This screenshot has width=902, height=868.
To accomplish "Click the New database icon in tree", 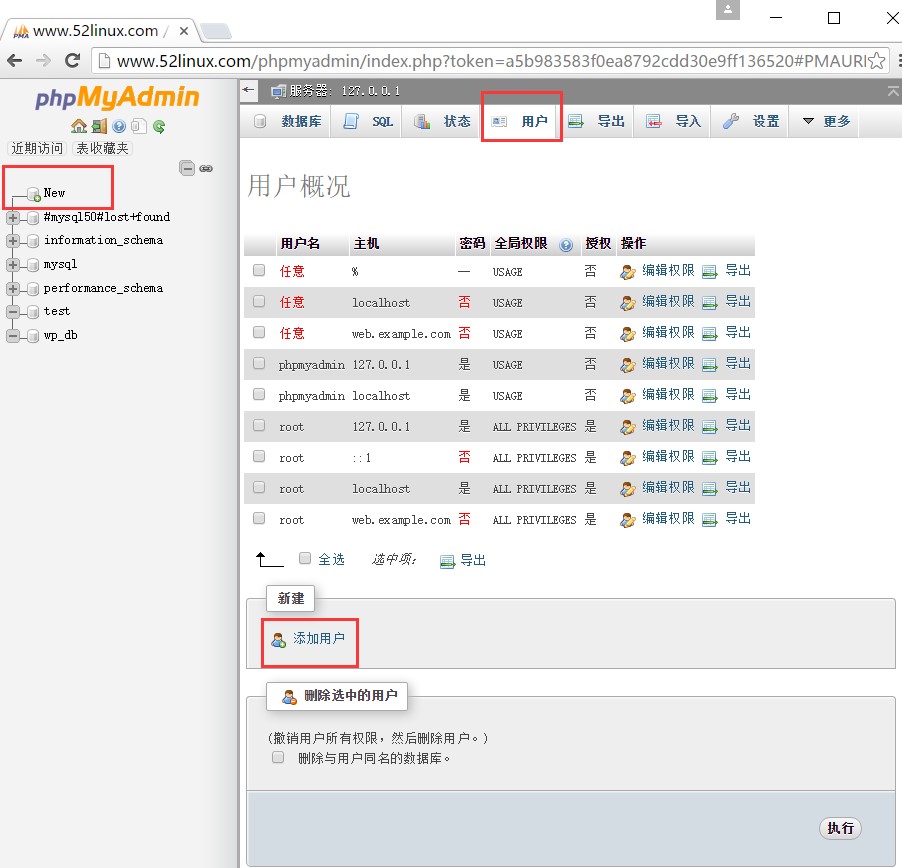I will [34, 194].
